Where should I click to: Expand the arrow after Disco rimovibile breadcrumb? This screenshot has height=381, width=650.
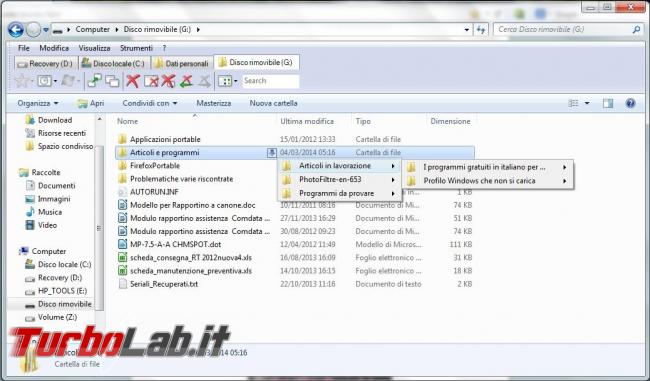coord(198,30)
